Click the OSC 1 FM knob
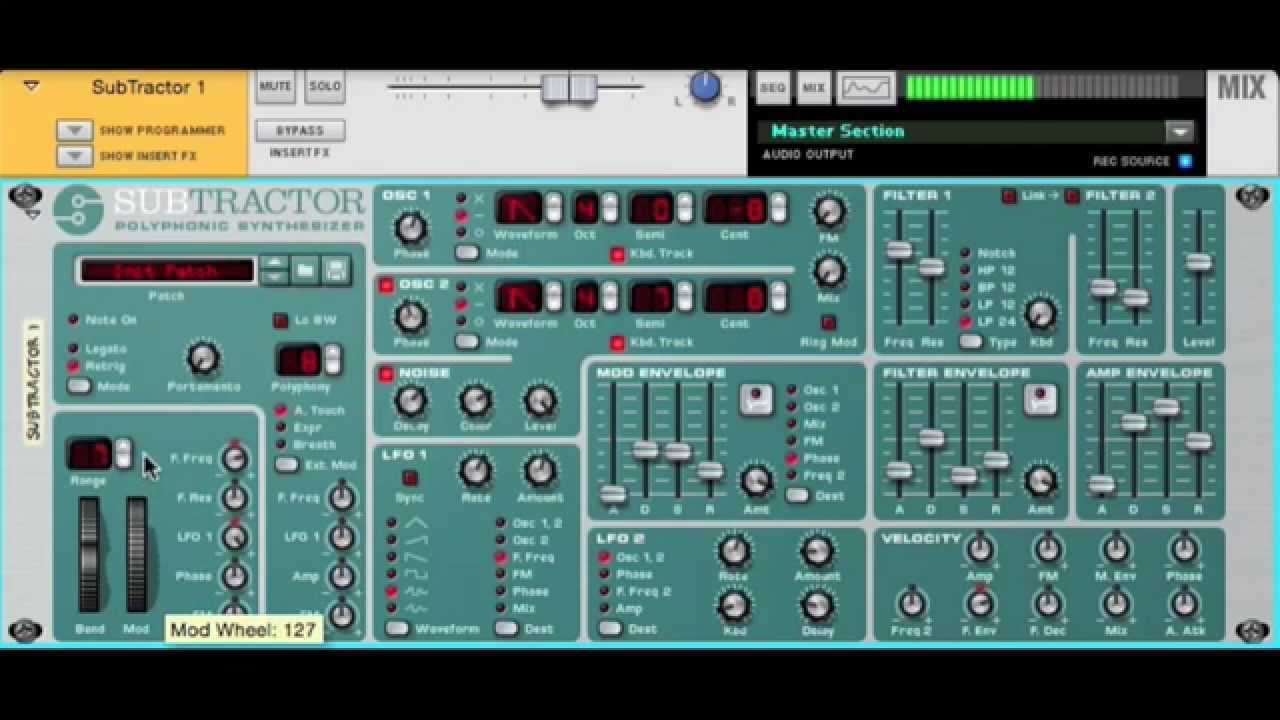This screenshot has height=720, width=1280. [828, 211]
